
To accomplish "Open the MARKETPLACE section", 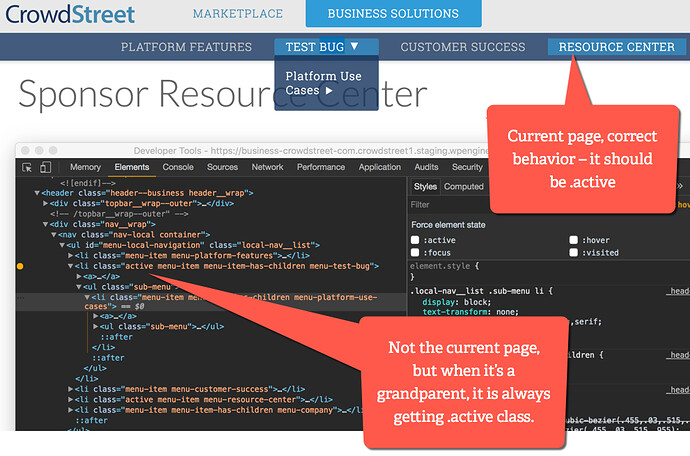I will click(238, 14).
